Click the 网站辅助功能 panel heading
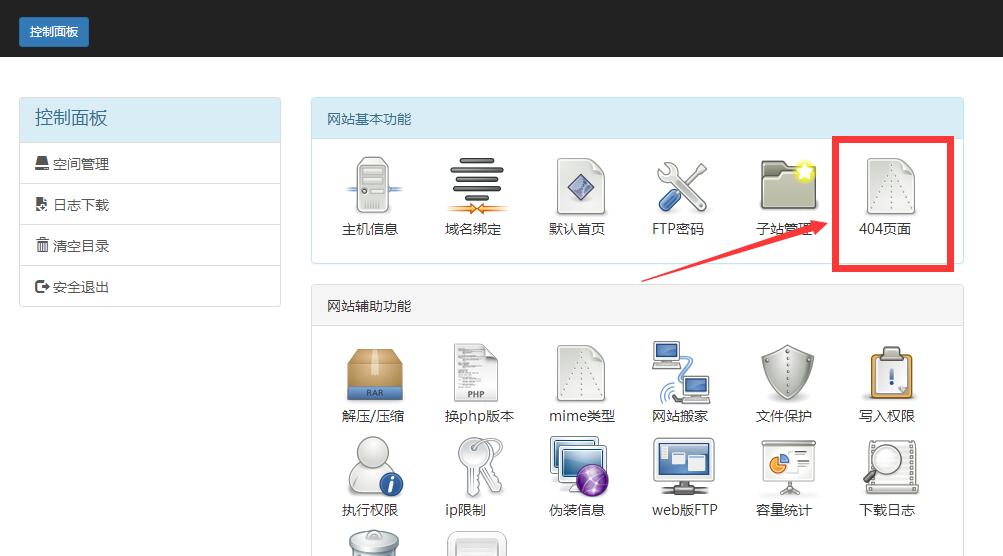 tap(369, 306)
